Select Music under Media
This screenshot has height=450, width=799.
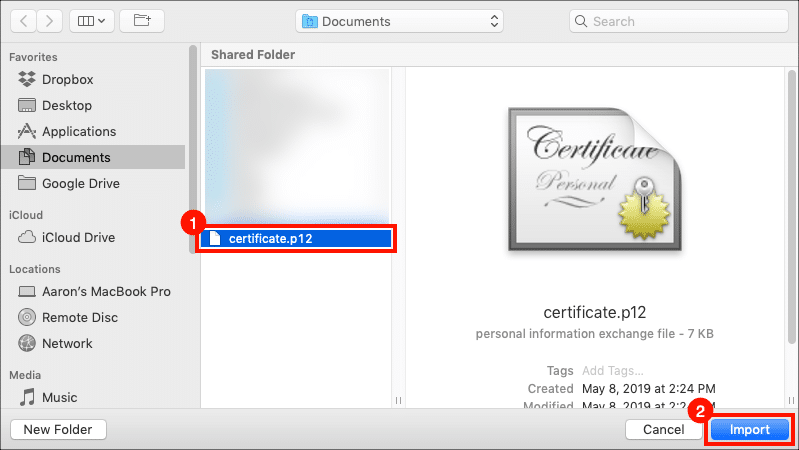(59, 397)
